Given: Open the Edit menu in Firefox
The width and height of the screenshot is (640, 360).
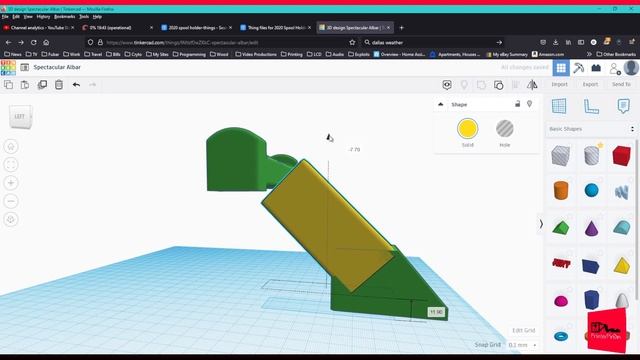Looking at the screenshot, I should [16, 17].
